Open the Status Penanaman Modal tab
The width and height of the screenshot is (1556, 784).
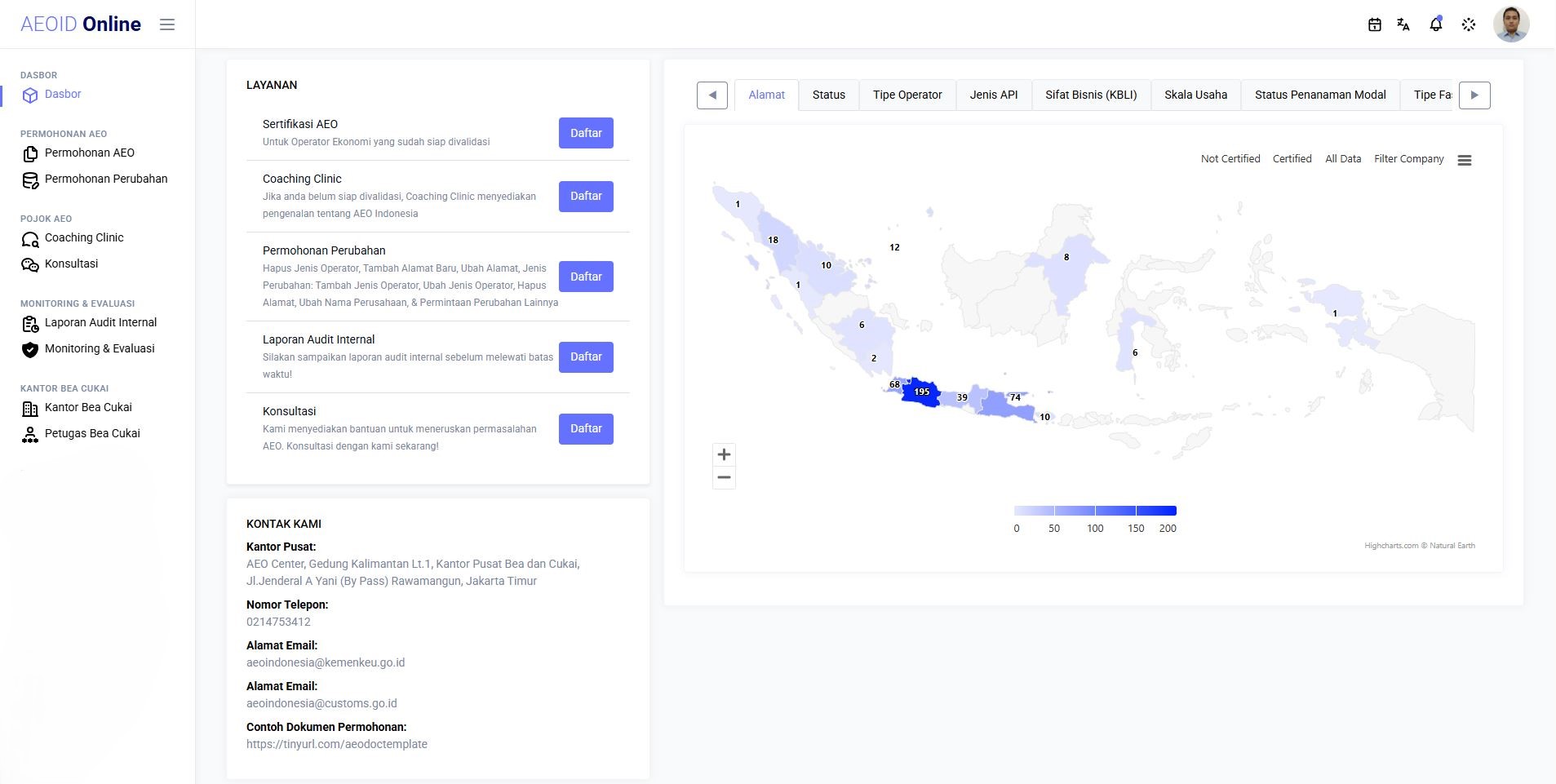point(1320,95)
